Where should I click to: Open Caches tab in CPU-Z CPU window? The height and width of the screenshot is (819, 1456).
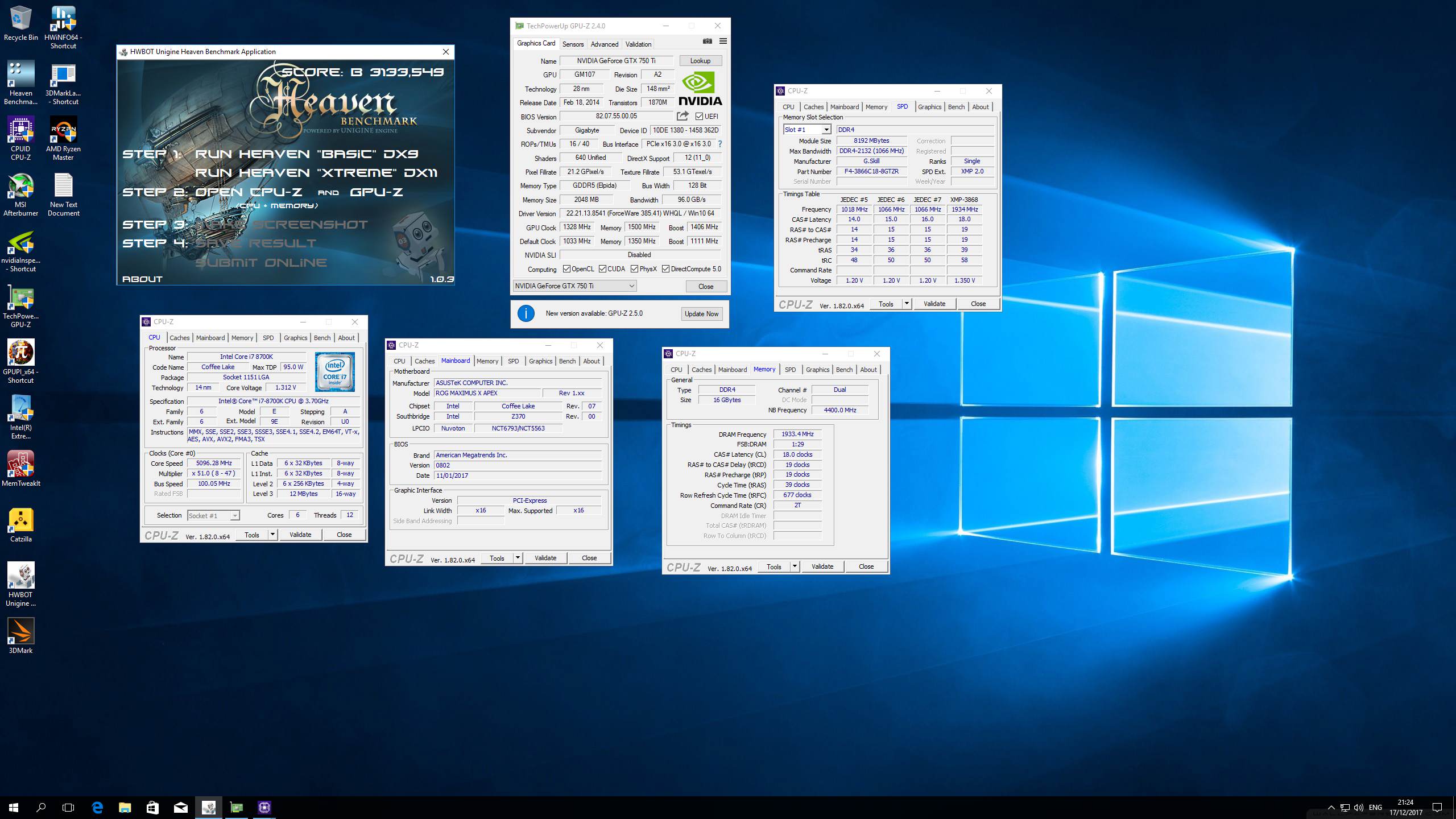(179, 338)
